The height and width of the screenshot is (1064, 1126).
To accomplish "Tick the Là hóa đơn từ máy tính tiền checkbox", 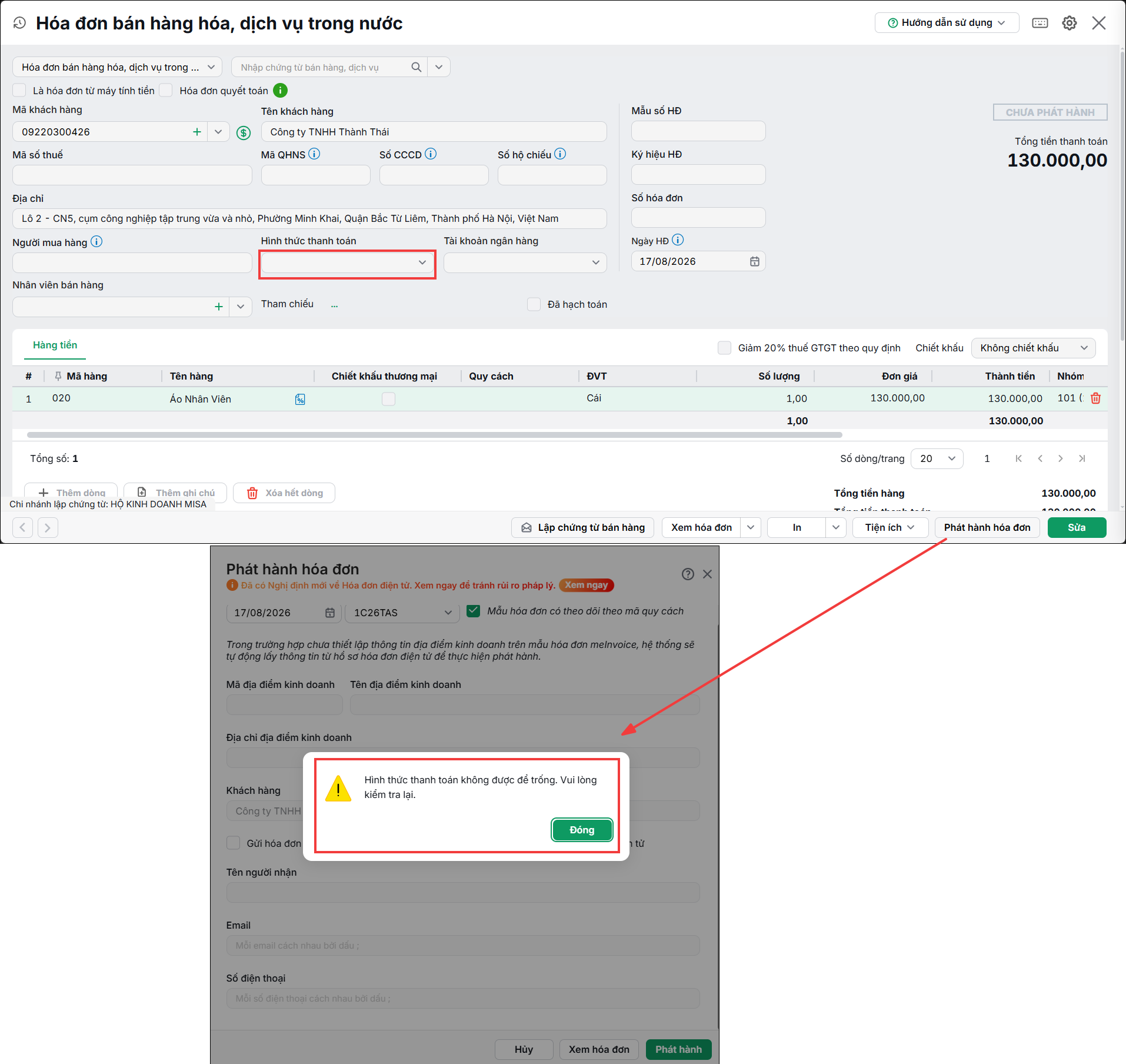I will (19, 90).
